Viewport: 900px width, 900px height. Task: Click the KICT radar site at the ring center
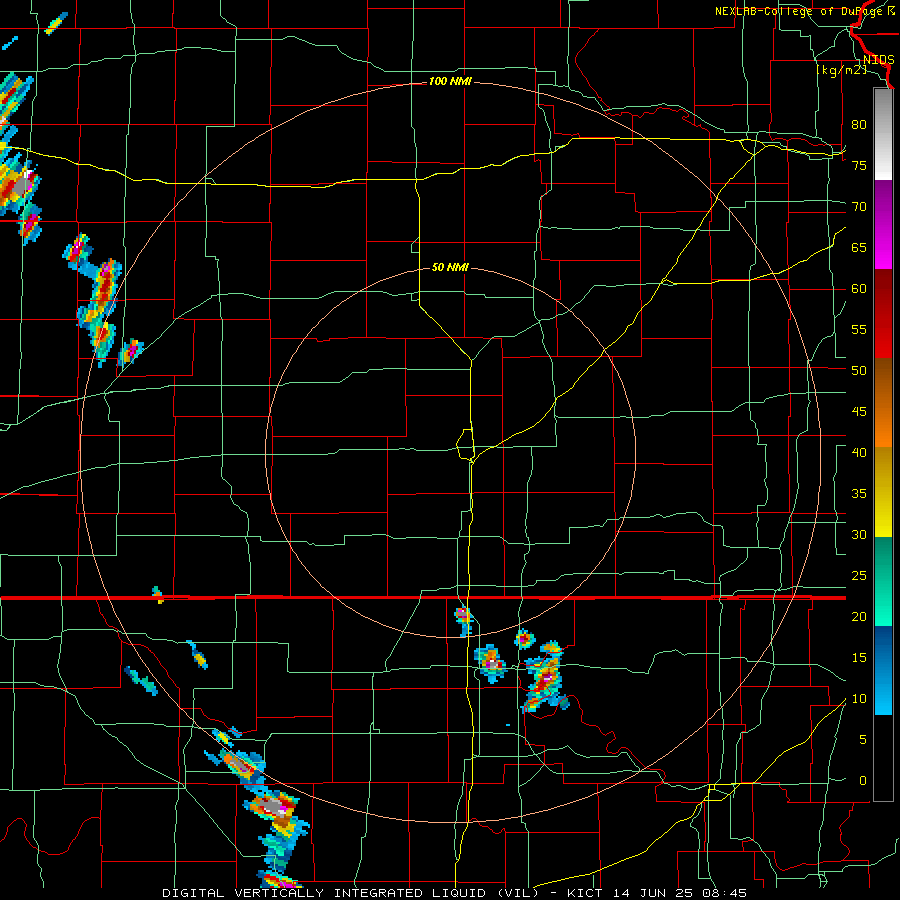click(451, 452)
